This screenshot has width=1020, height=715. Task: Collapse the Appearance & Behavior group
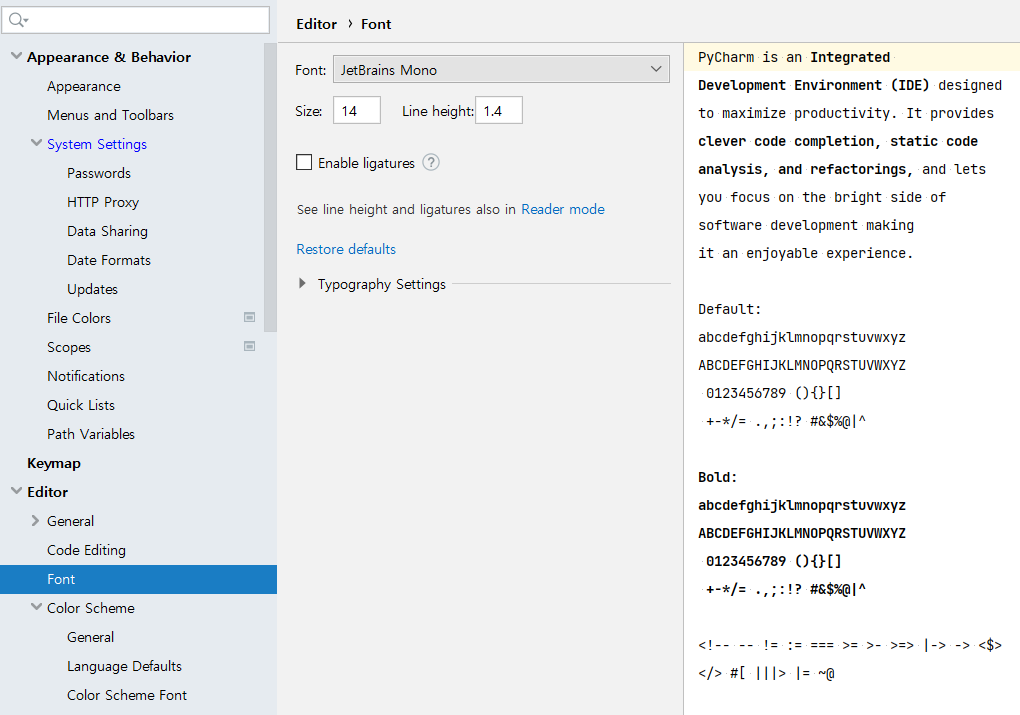pyautogui.click(x=17, y=57)
